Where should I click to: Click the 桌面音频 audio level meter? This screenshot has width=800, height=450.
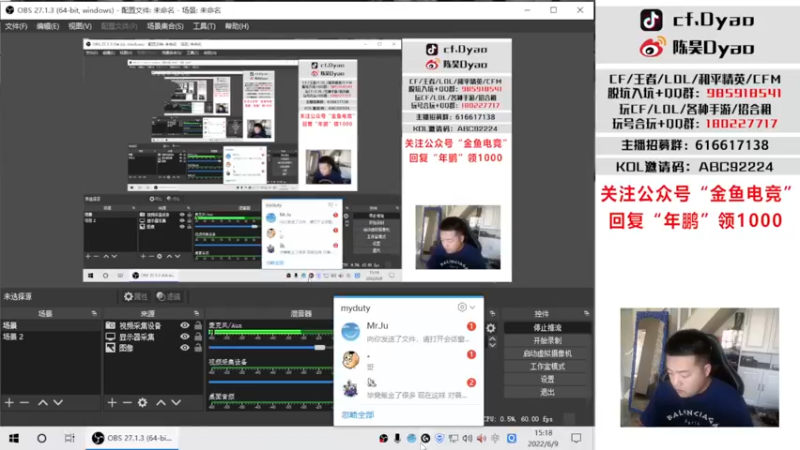270,405
